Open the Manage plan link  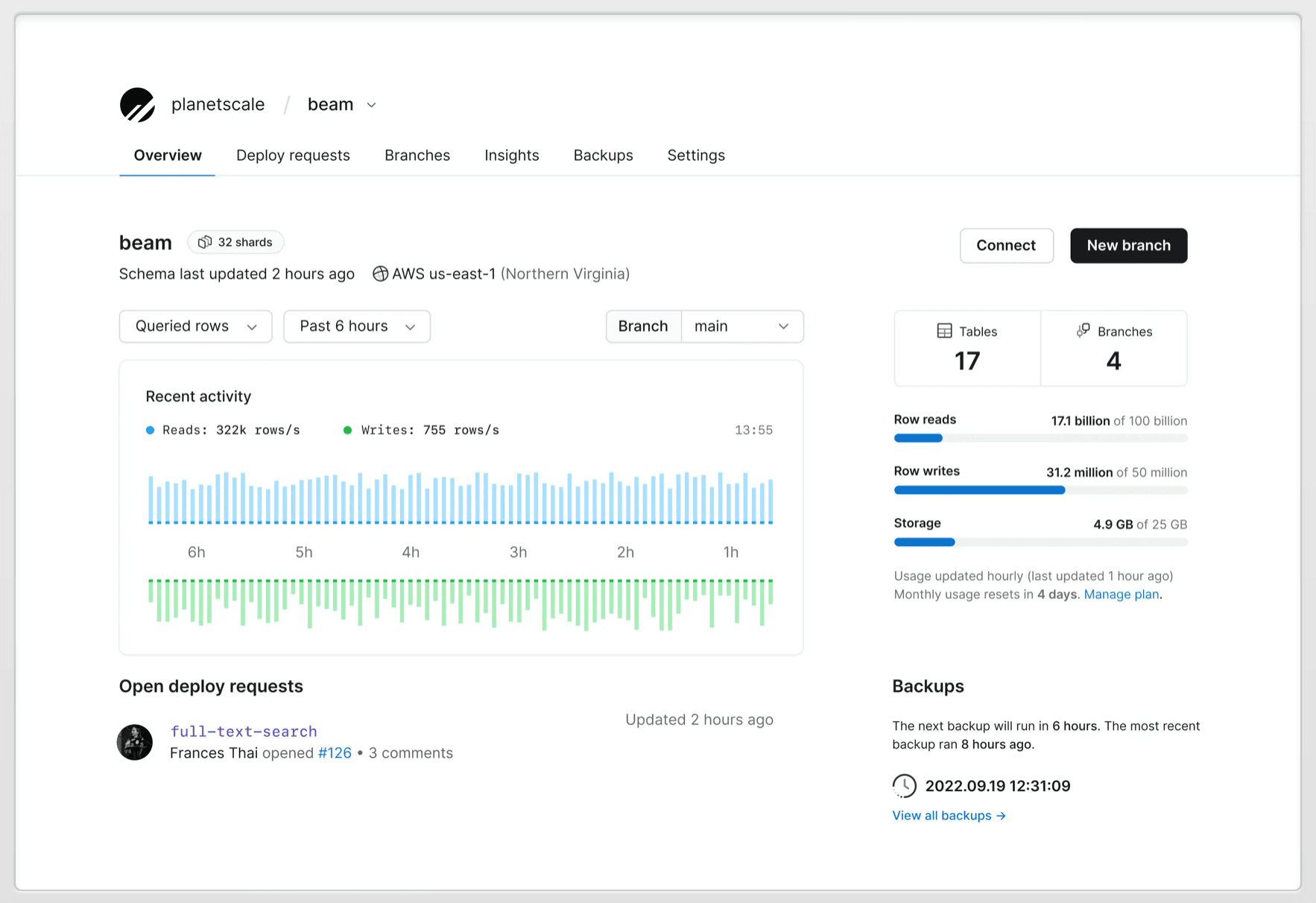[1121, 594]
